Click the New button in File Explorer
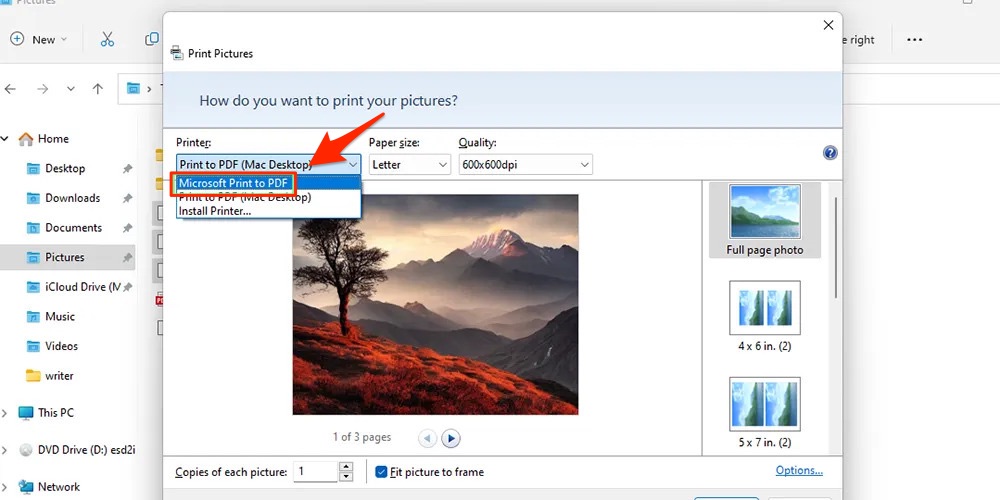Screen dimensions: 1000x500 tap(38, 40)
